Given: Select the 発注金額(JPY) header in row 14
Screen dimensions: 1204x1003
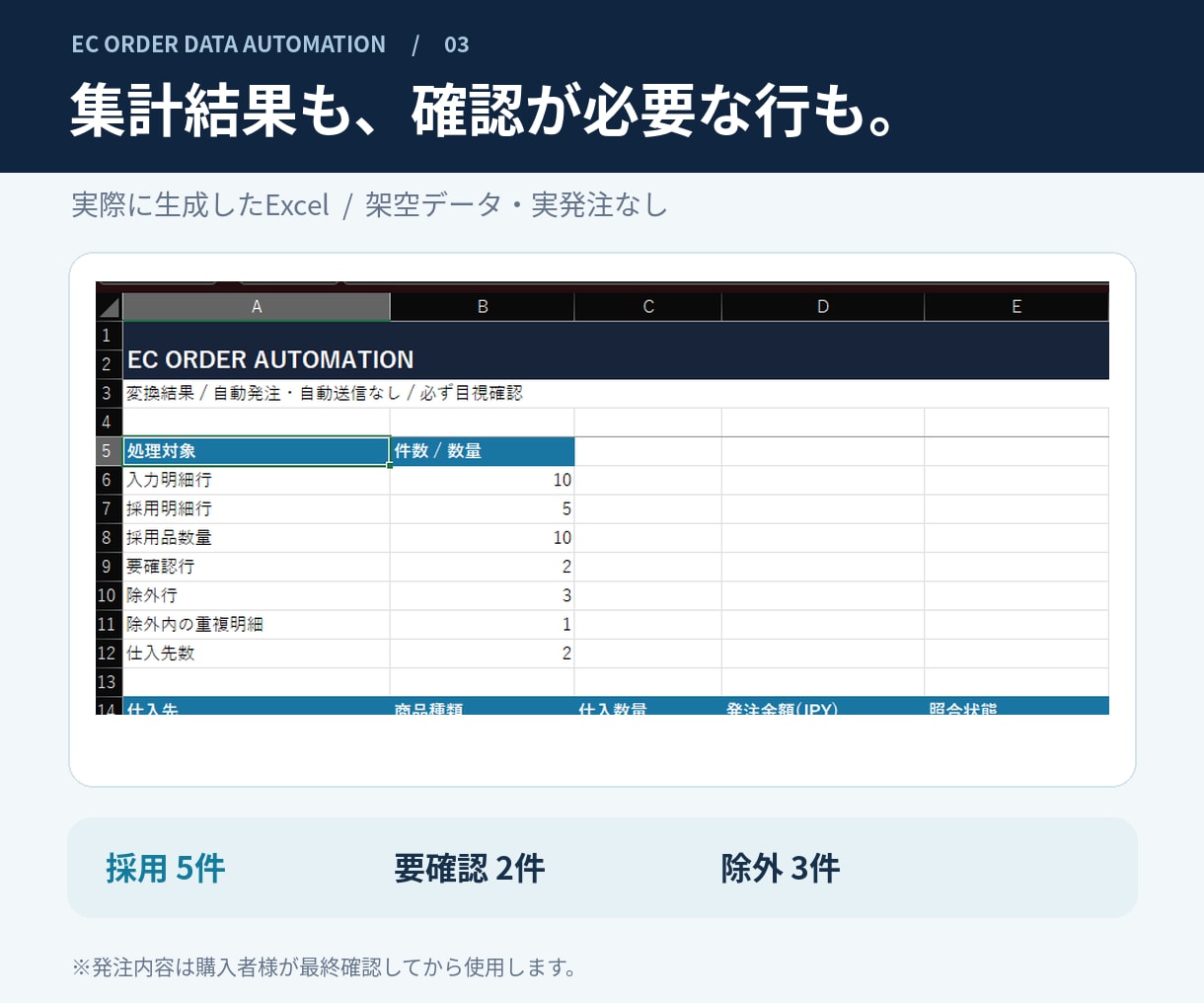Looking at the screenshot, I should click(x=823, y=707).
